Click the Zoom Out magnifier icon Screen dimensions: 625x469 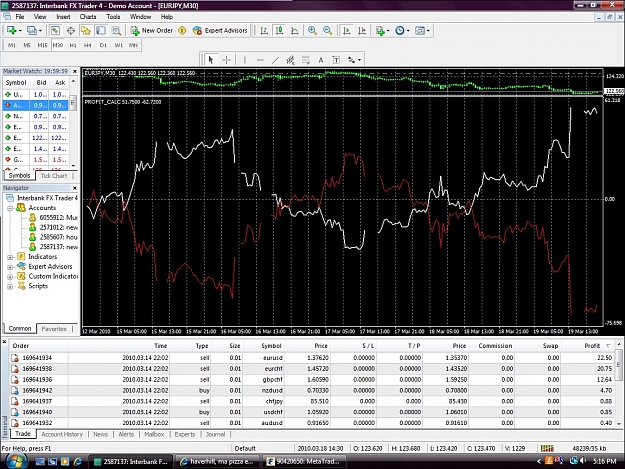click(327, 31)
